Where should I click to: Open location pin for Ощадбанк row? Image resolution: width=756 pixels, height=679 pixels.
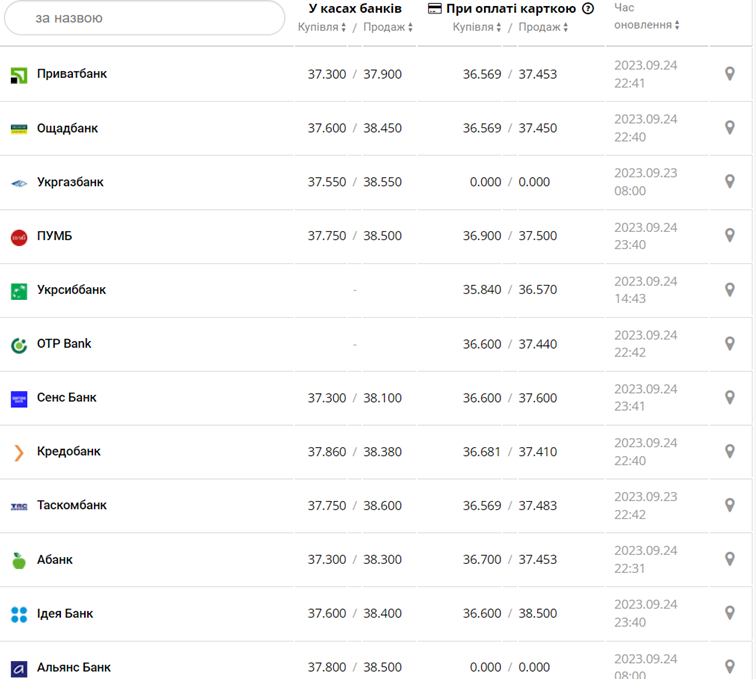(730, 128)
